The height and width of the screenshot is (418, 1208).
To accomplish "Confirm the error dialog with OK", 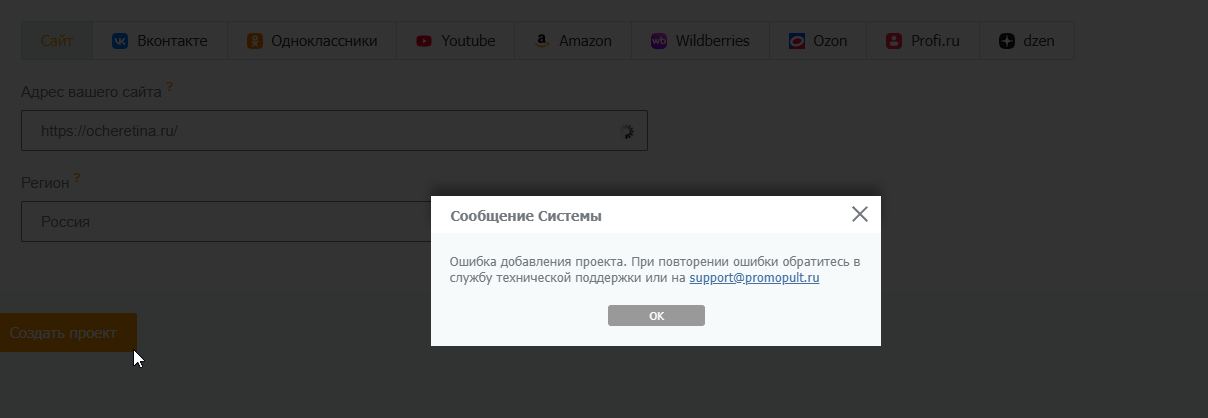I will [656, 315].
